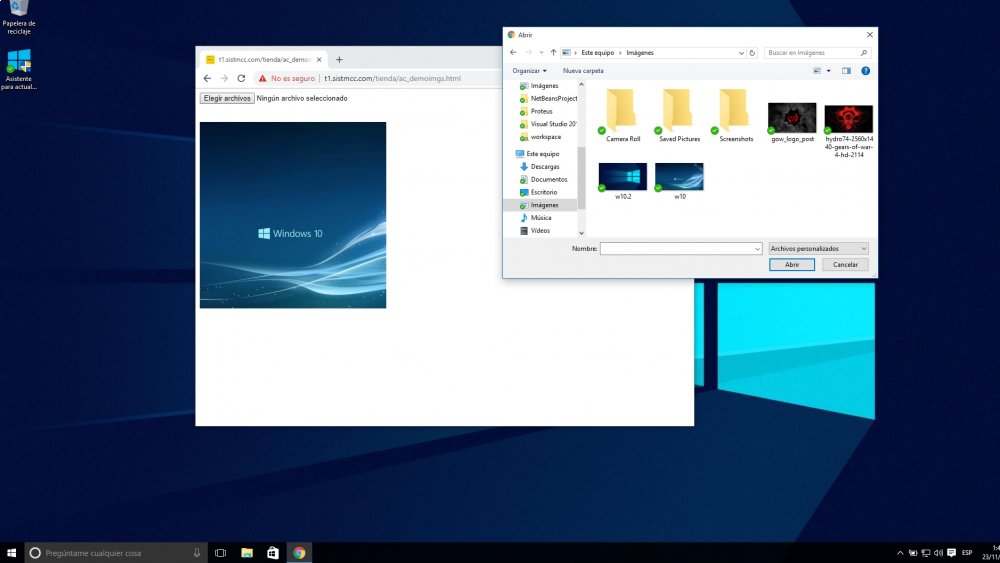Click Elegir archivos button in Chrome
The width and height of the screenshot is (1000, 563).
pos(227,98)
